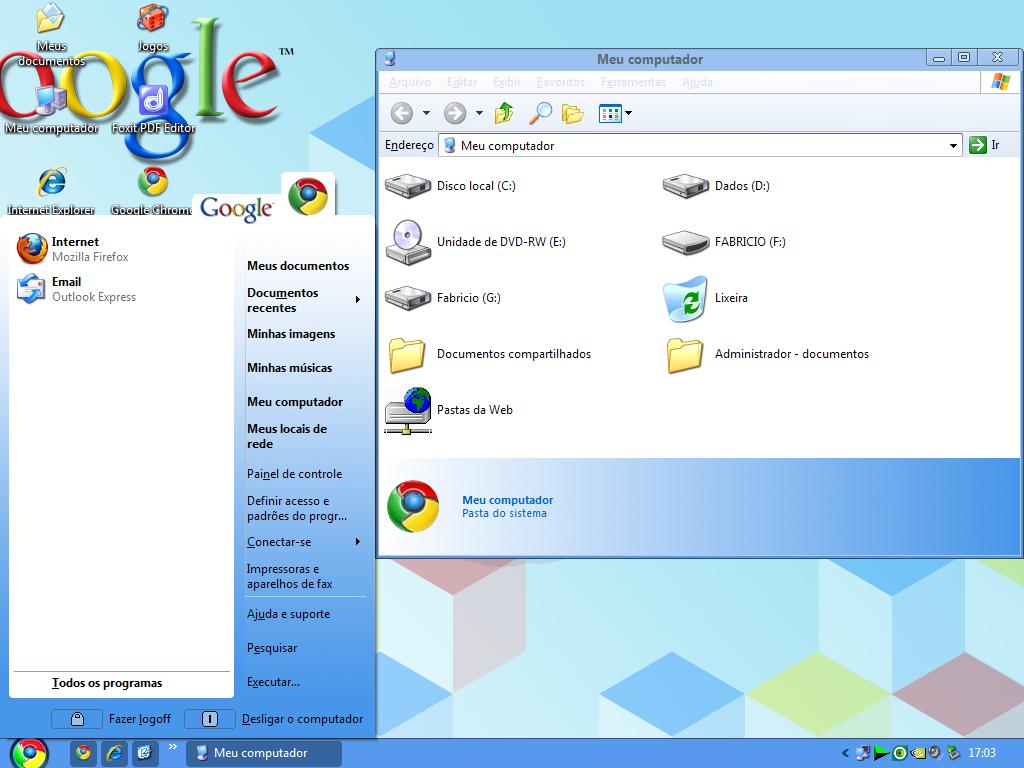Viewport: 1024px width, 768px height.
Task: Select Pastas da Web icon
Action: point(449,410)
